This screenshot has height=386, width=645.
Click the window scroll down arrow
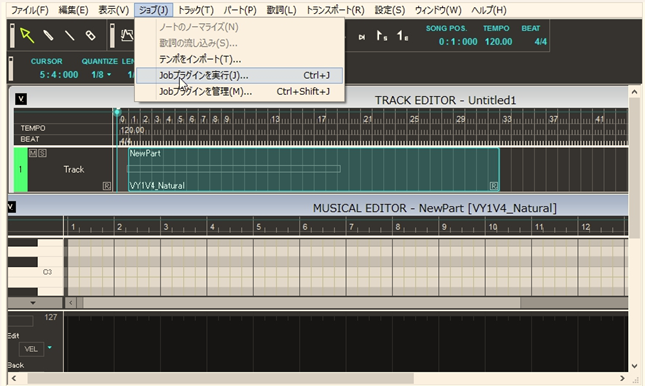click(x=634, y=365)
